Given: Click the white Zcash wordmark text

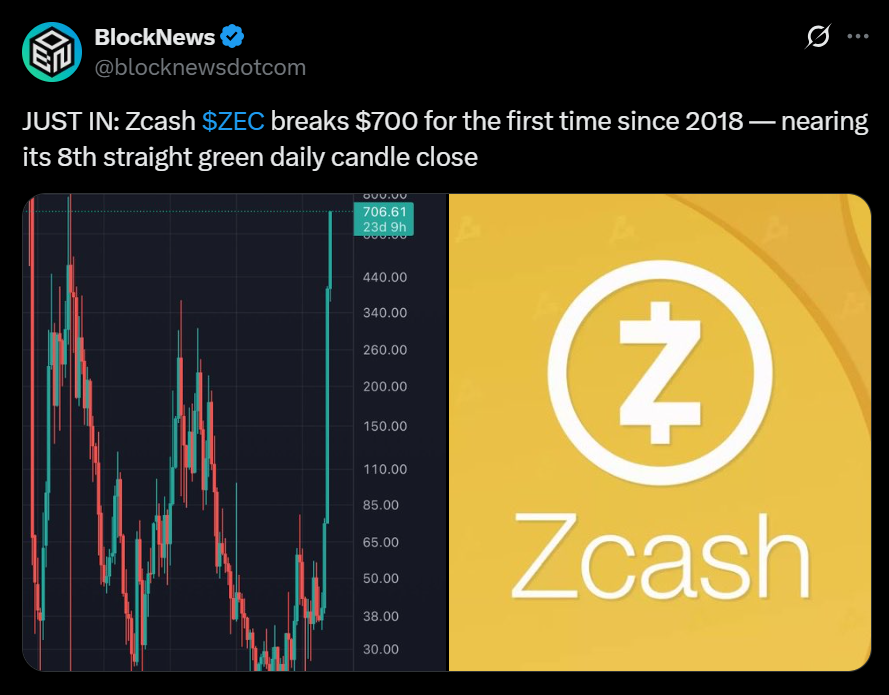Looking at the screenshot, I should point(660,556).
